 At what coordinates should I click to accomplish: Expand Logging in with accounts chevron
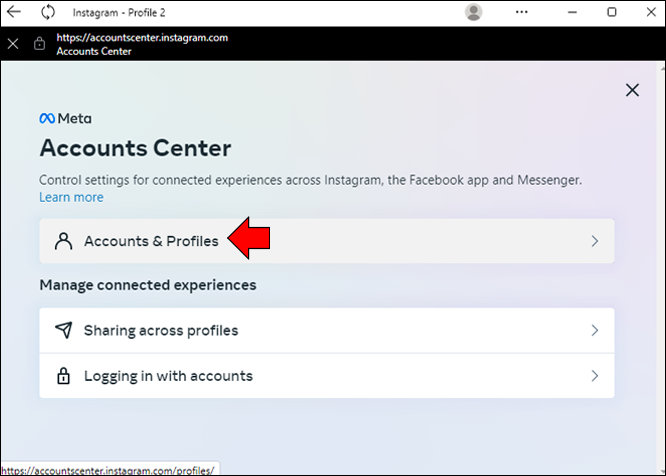(594, 376)
